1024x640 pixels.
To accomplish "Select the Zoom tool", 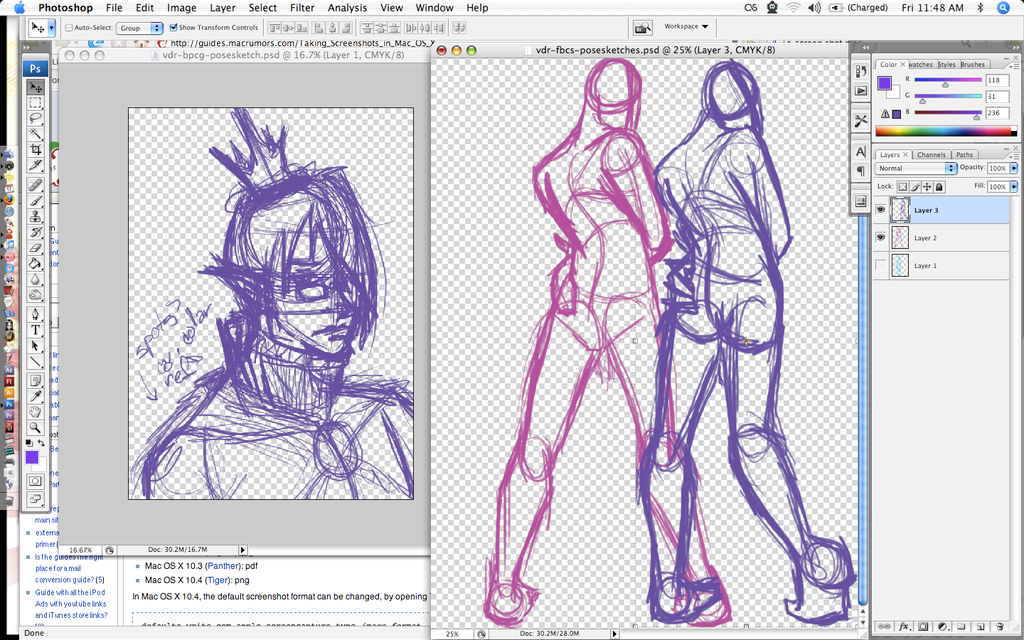I will pos(35,428).
